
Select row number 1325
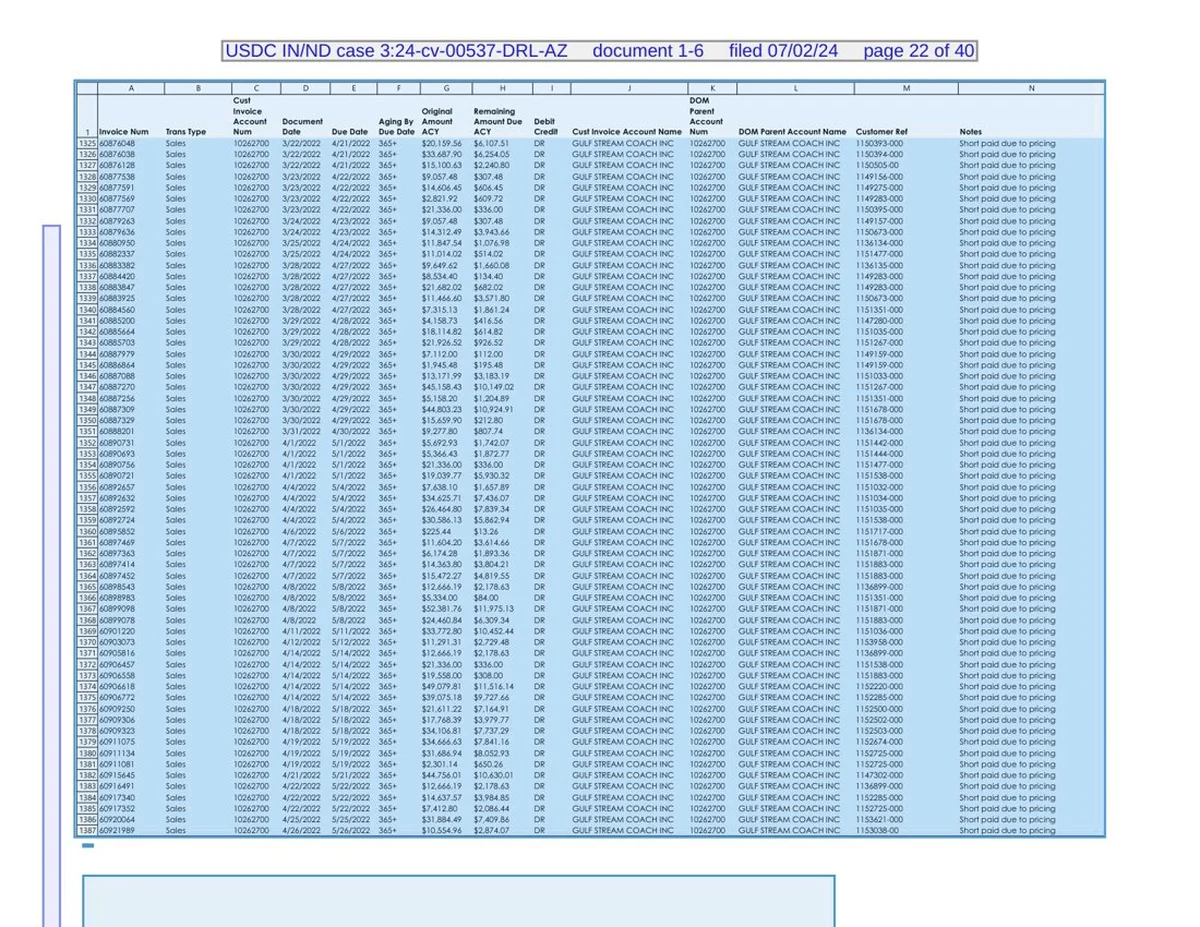click(87, 143)
